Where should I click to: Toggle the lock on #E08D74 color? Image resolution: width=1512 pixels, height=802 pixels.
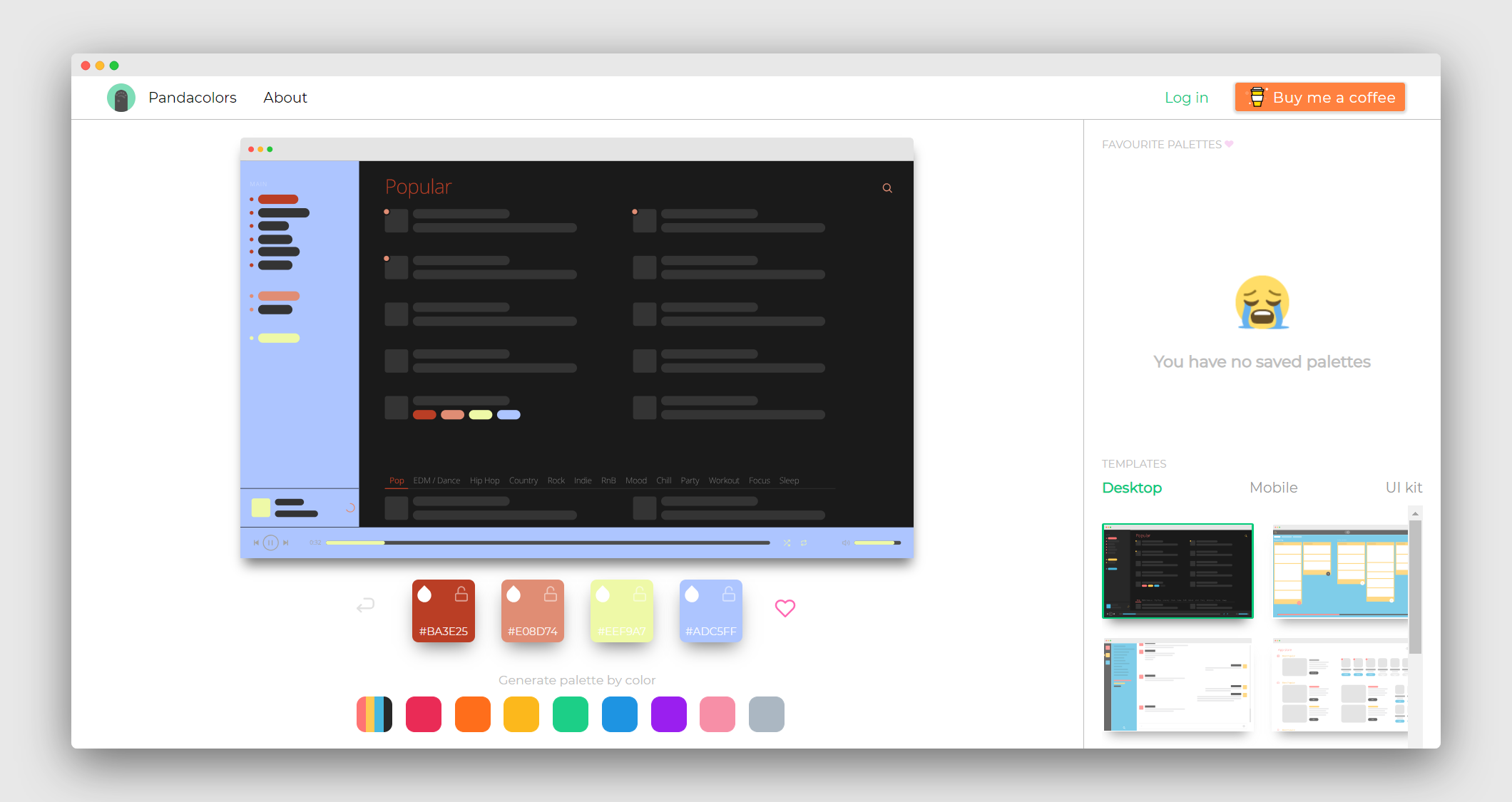tap(551, 594)
